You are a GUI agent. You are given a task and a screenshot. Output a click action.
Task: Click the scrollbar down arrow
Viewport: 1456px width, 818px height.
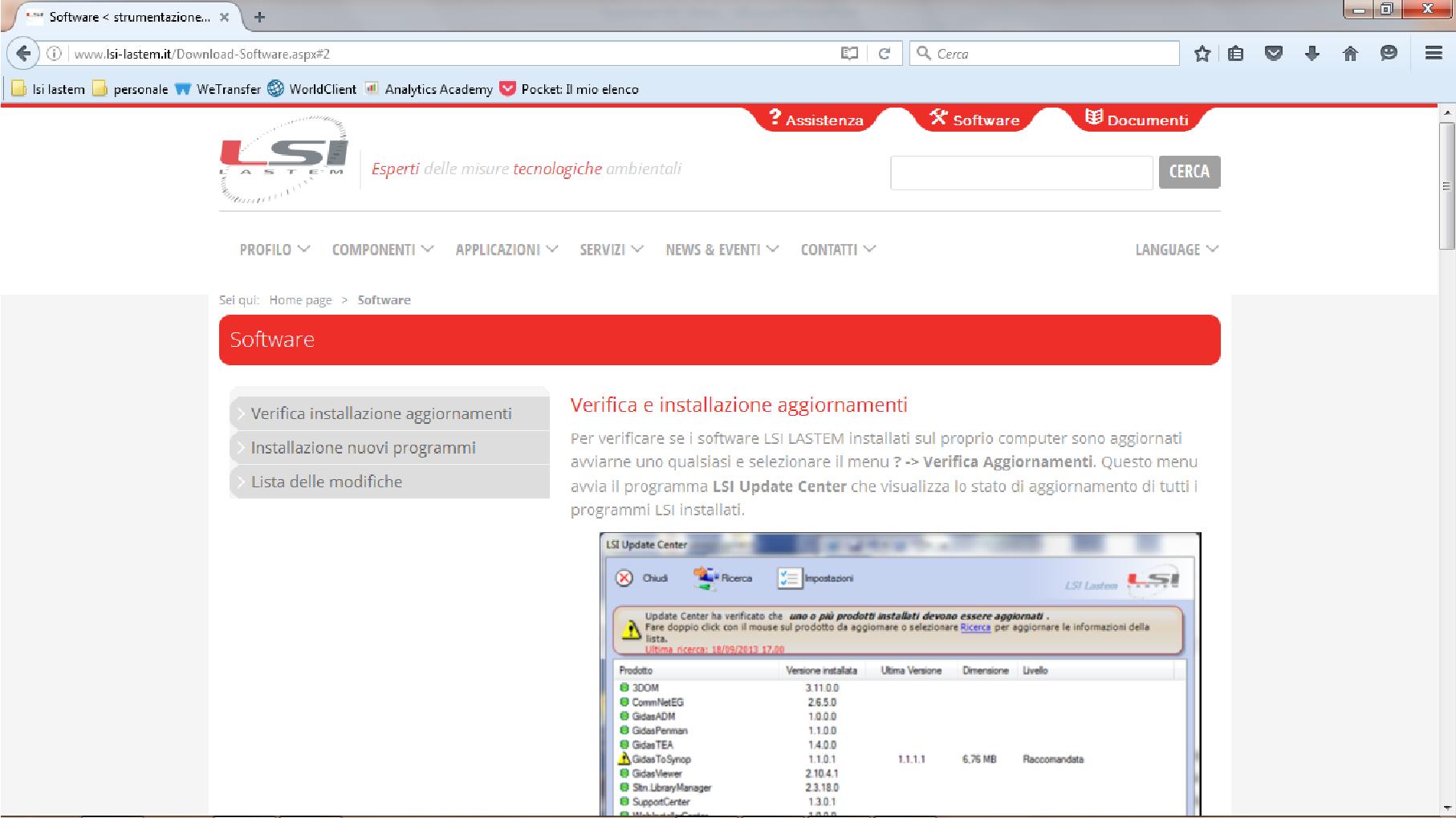[x=1447, y=808]
